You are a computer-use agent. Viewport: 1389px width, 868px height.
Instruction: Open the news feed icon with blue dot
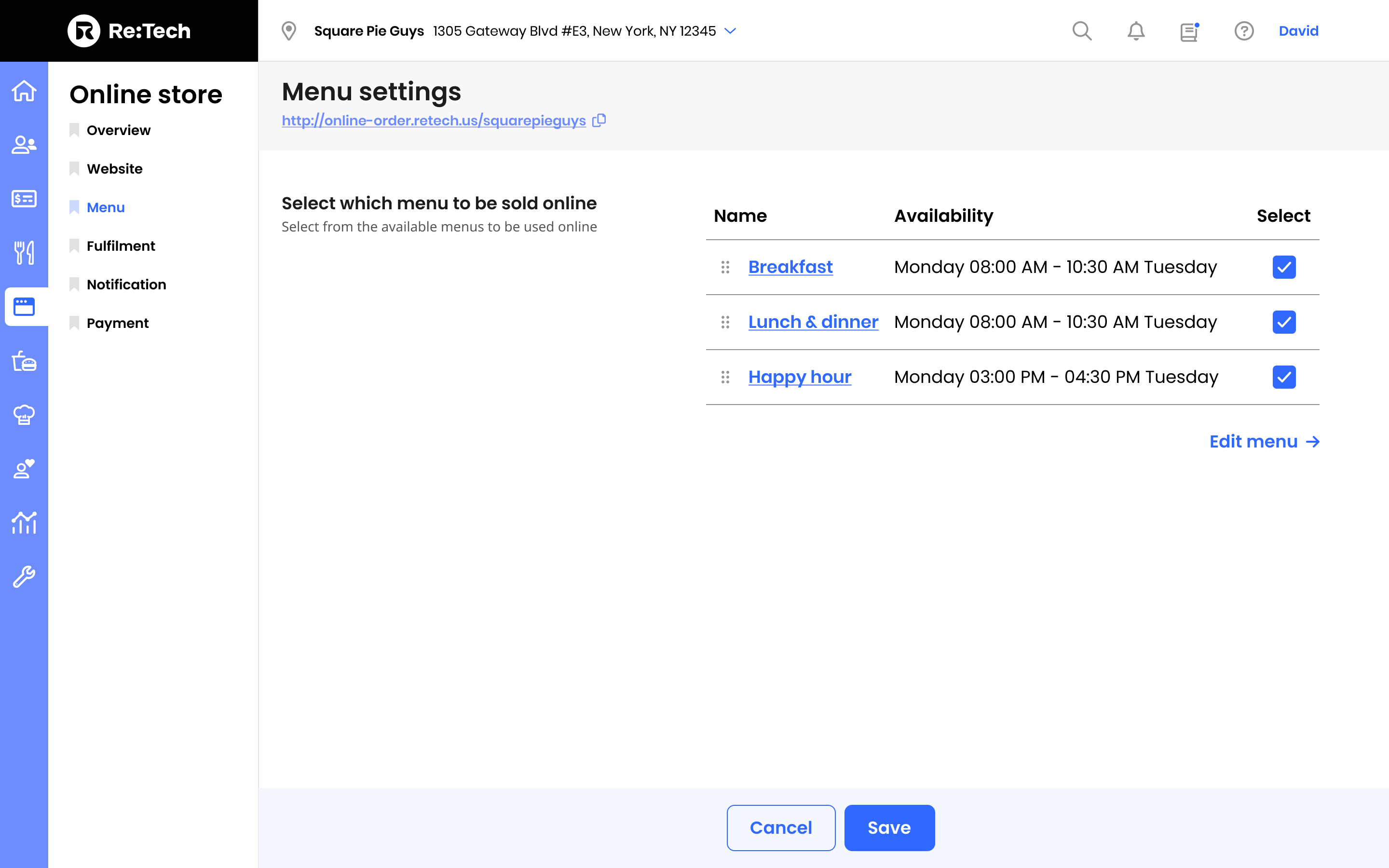click(x=1190, y=31)
